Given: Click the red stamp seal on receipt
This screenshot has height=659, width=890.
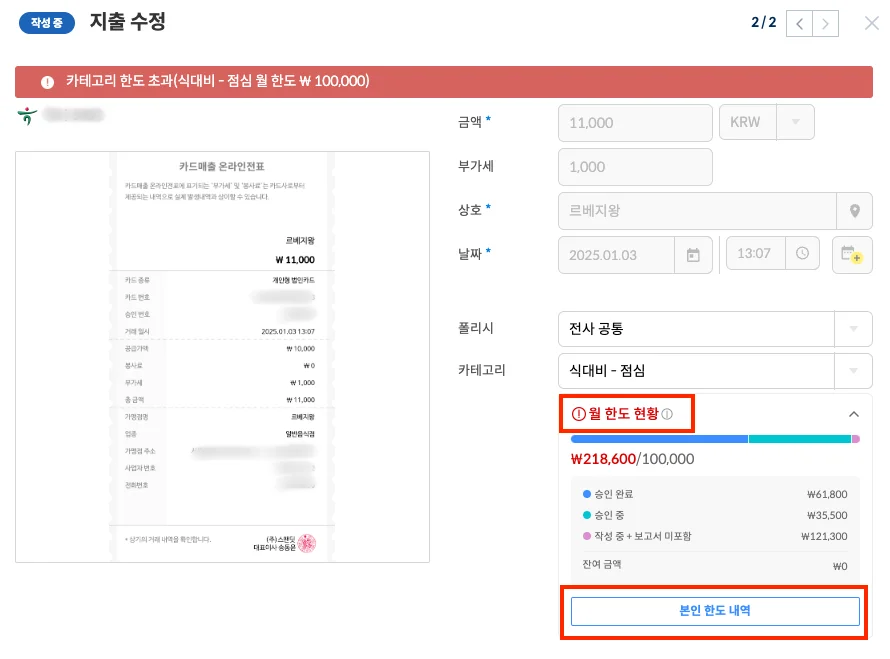Looking at the screenshot, I should (307, 543).
